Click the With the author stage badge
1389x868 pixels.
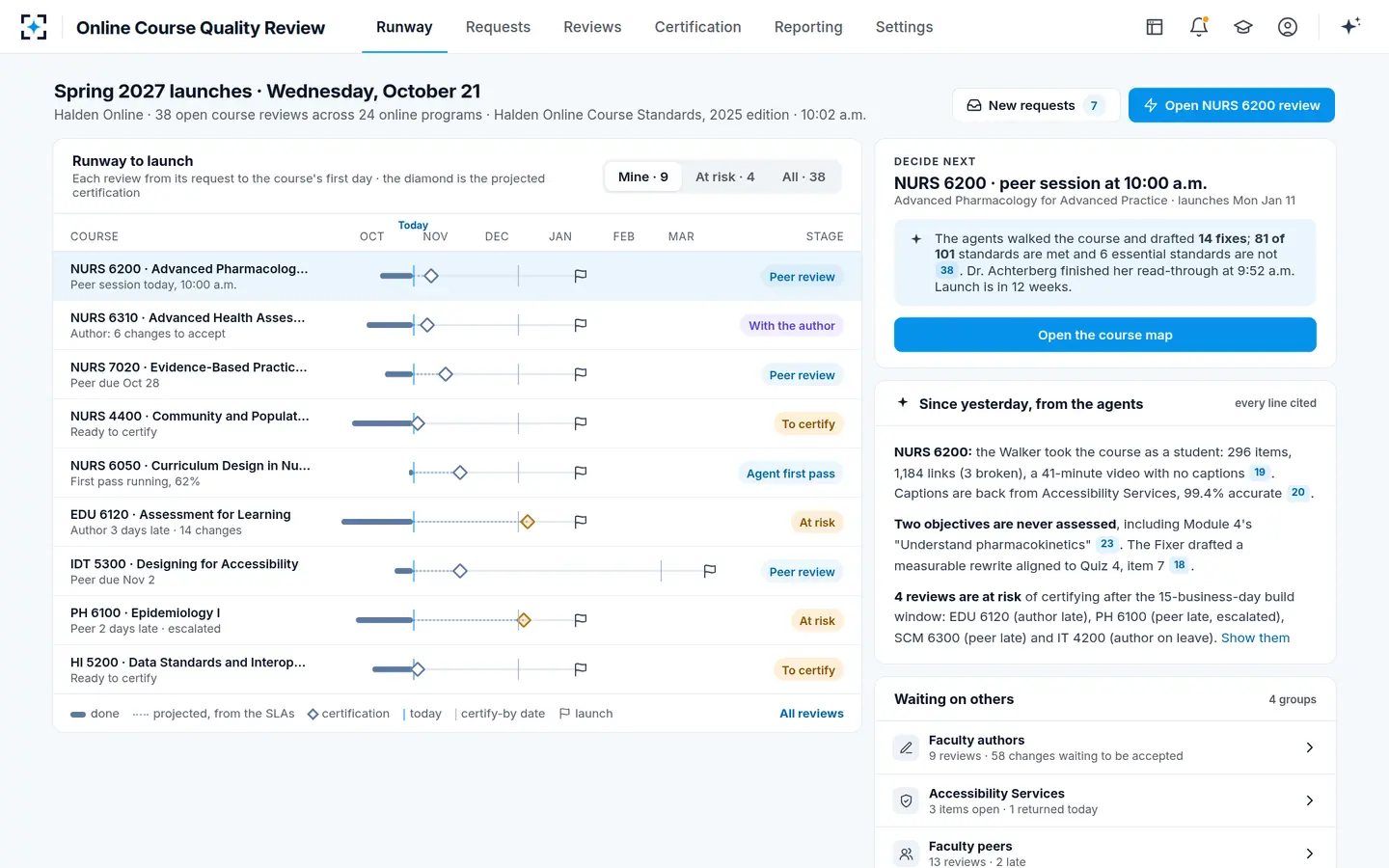[792, 326]
